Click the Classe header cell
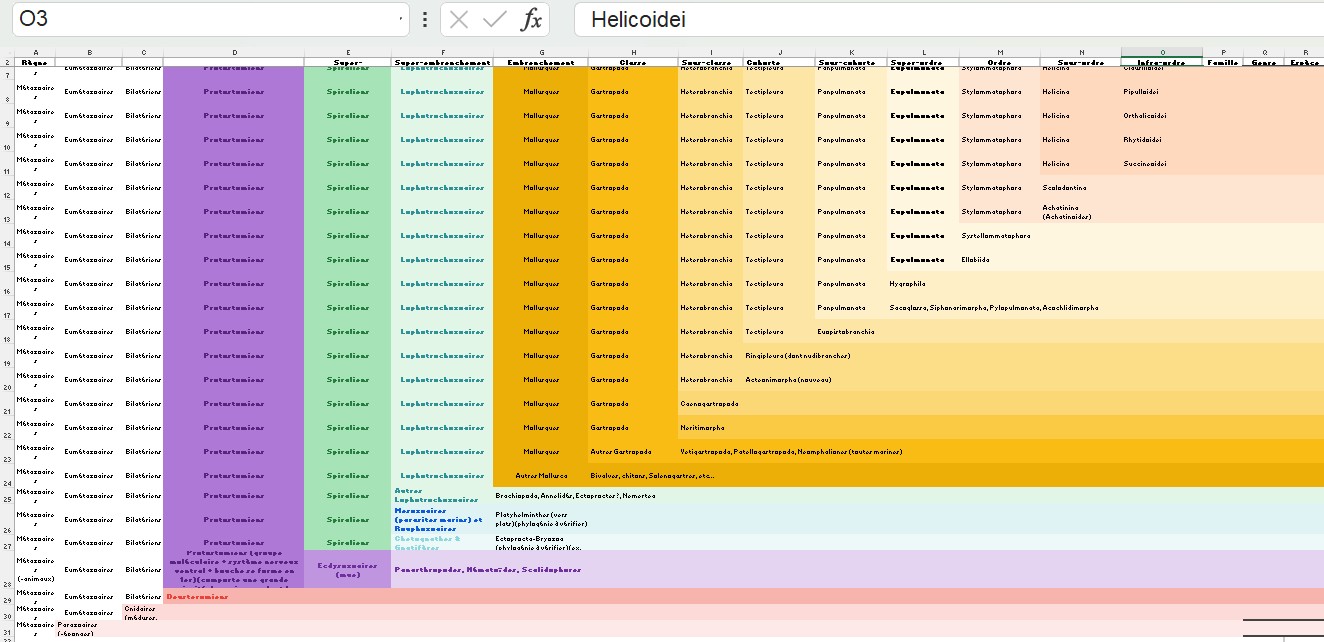 [x=633, y=62]
